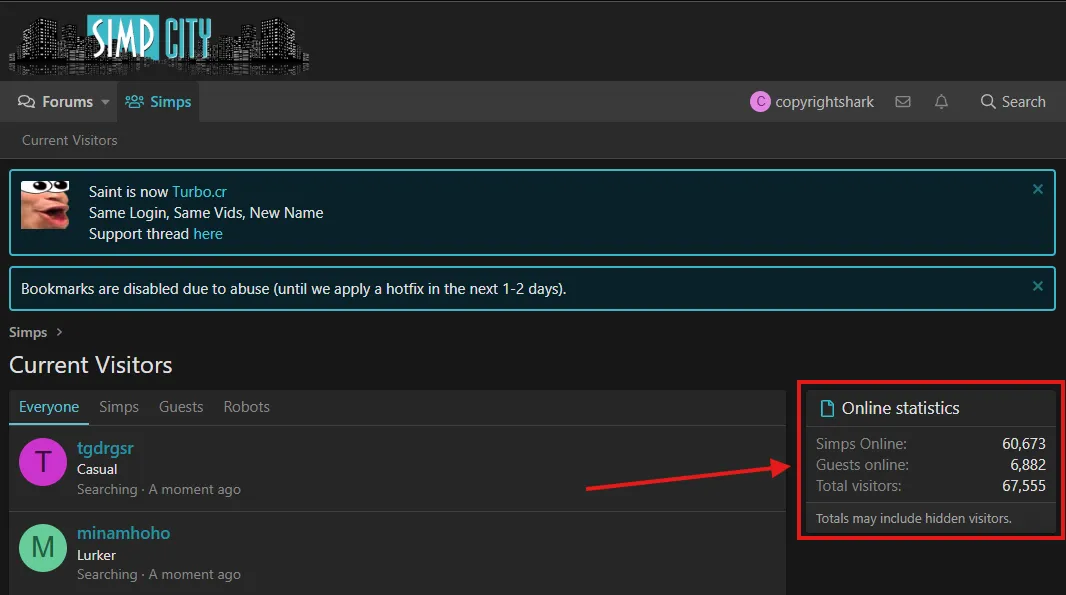Screen dimensions: 1066x595
Task: Open the inbox envelope icon
Action: click(903, 101)
